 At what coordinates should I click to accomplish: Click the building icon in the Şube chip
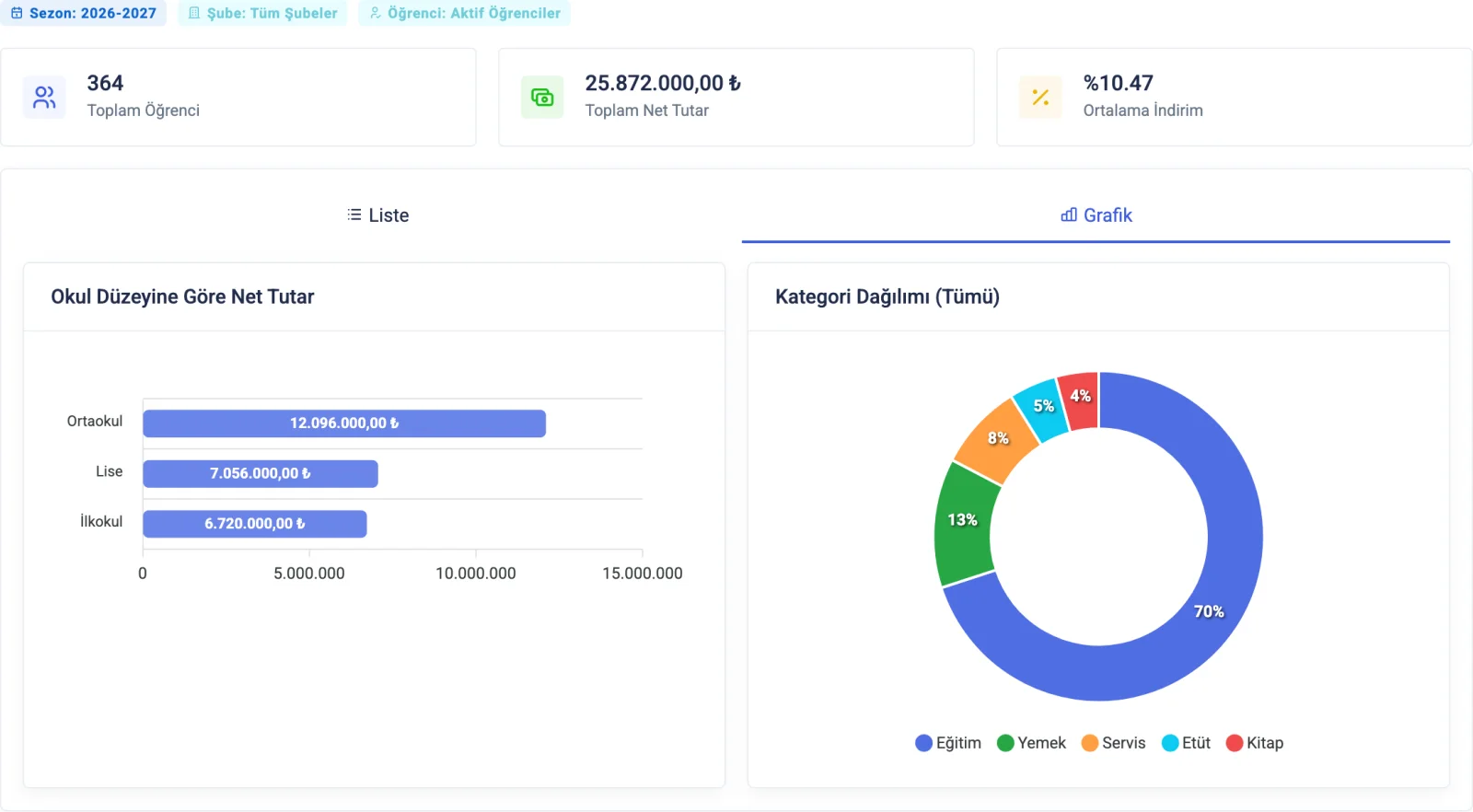coord(194,13)
